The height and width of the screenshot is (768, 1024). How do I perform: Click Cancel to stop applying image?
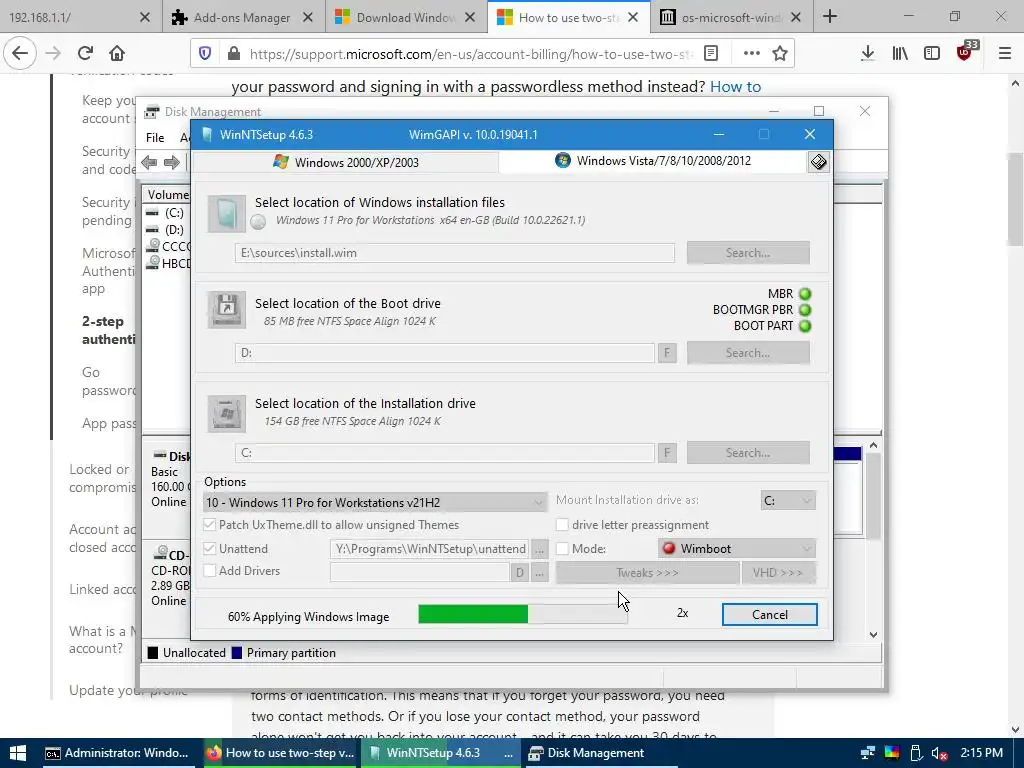pos(769,615)
